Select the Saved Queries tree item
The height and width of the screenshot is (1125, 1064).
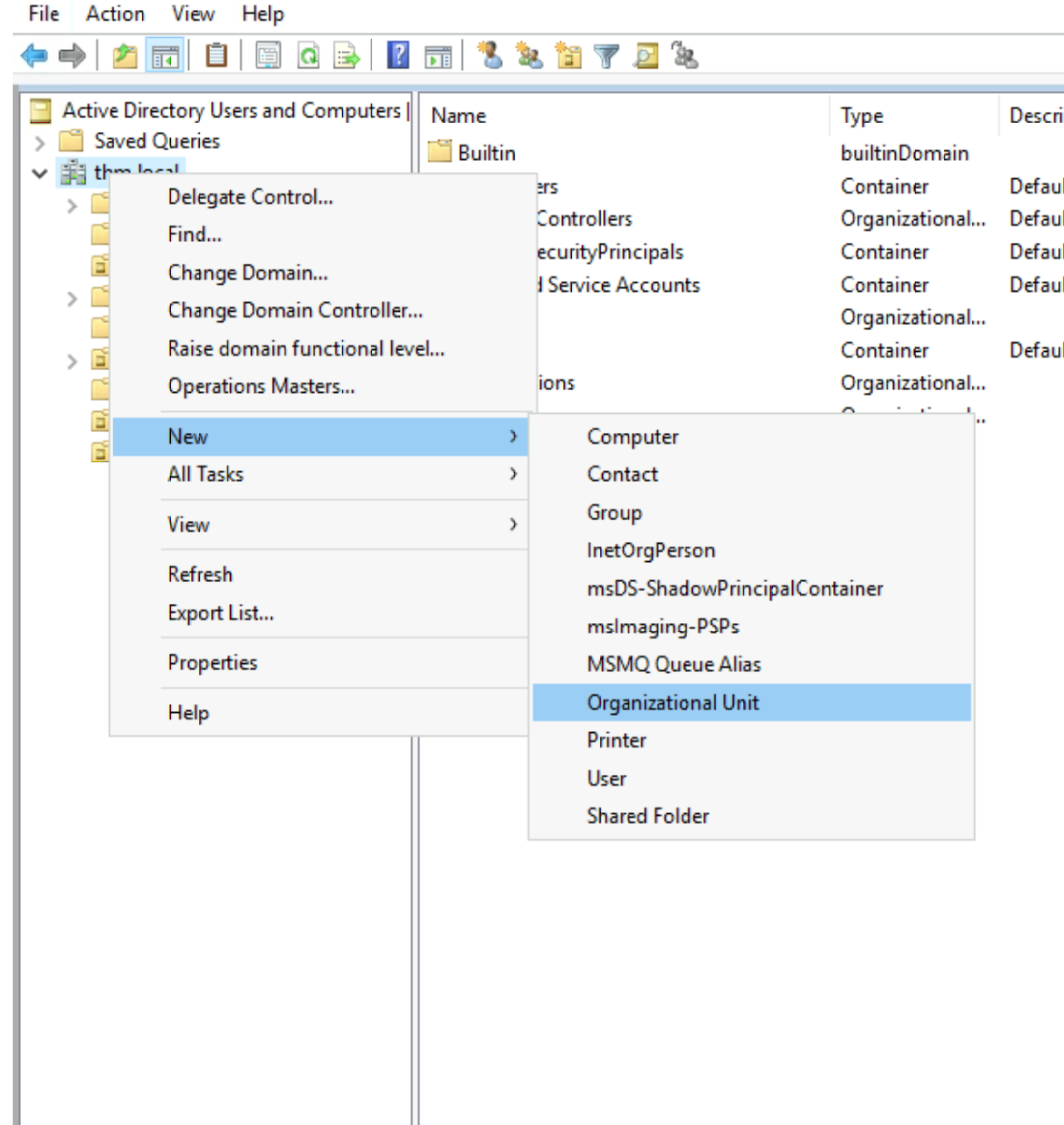pyautogui.click(x=156, y=141)
